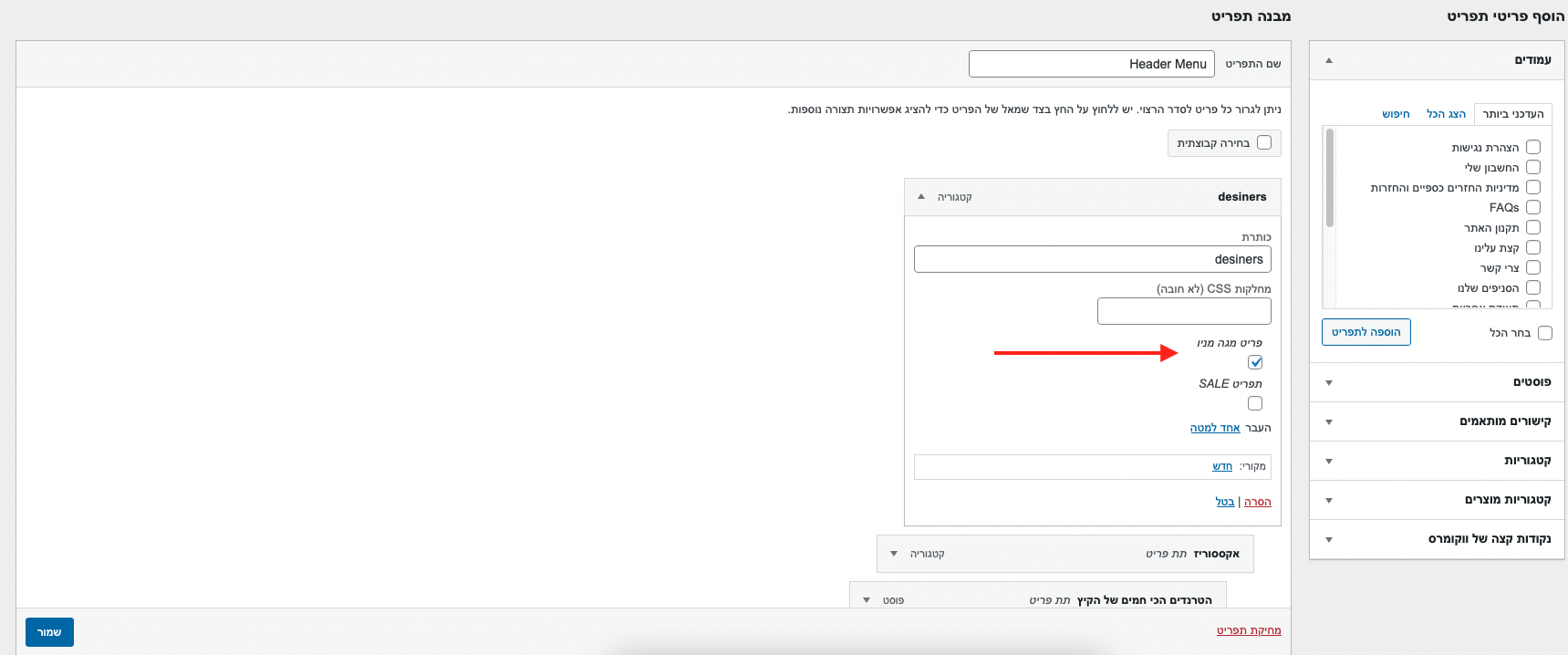Viewport: 1568px width, 655px height.
Task: Click the Header Menu name field
Action: tap(1091, 64)
